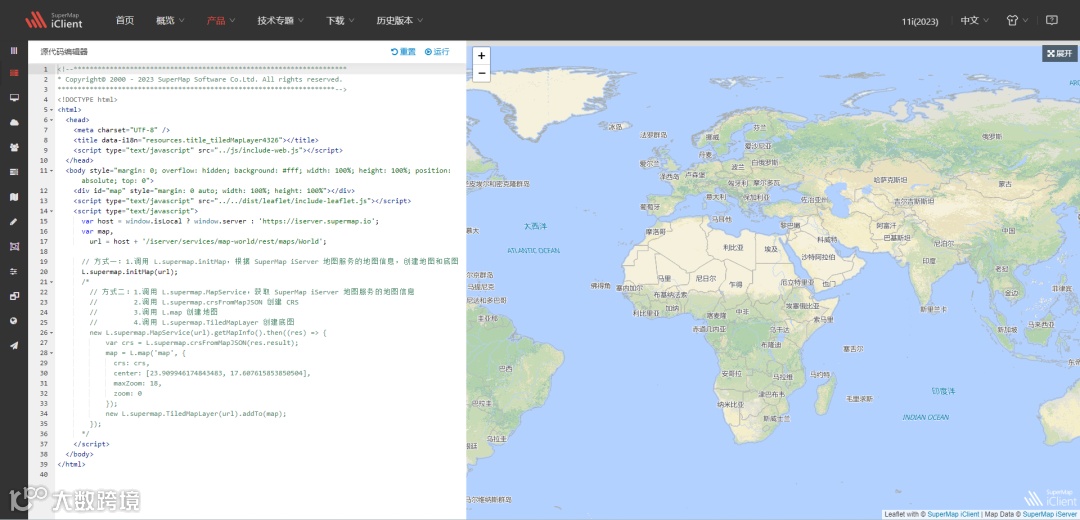Click the SuperMap iClient map watermark logo

point(1048,497)
